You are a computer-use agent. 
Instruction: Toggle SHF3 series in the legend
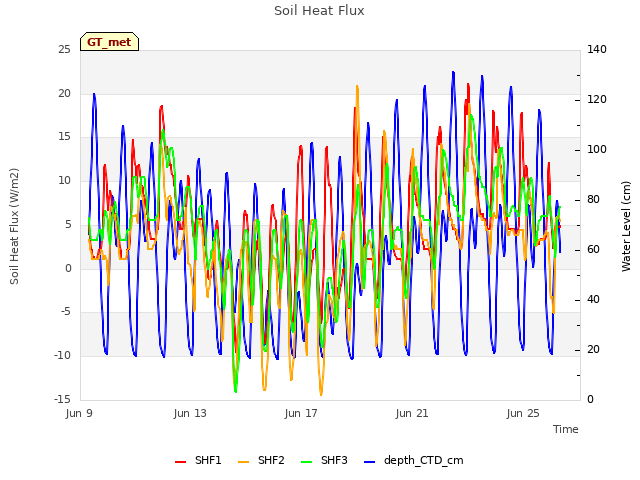324,460
